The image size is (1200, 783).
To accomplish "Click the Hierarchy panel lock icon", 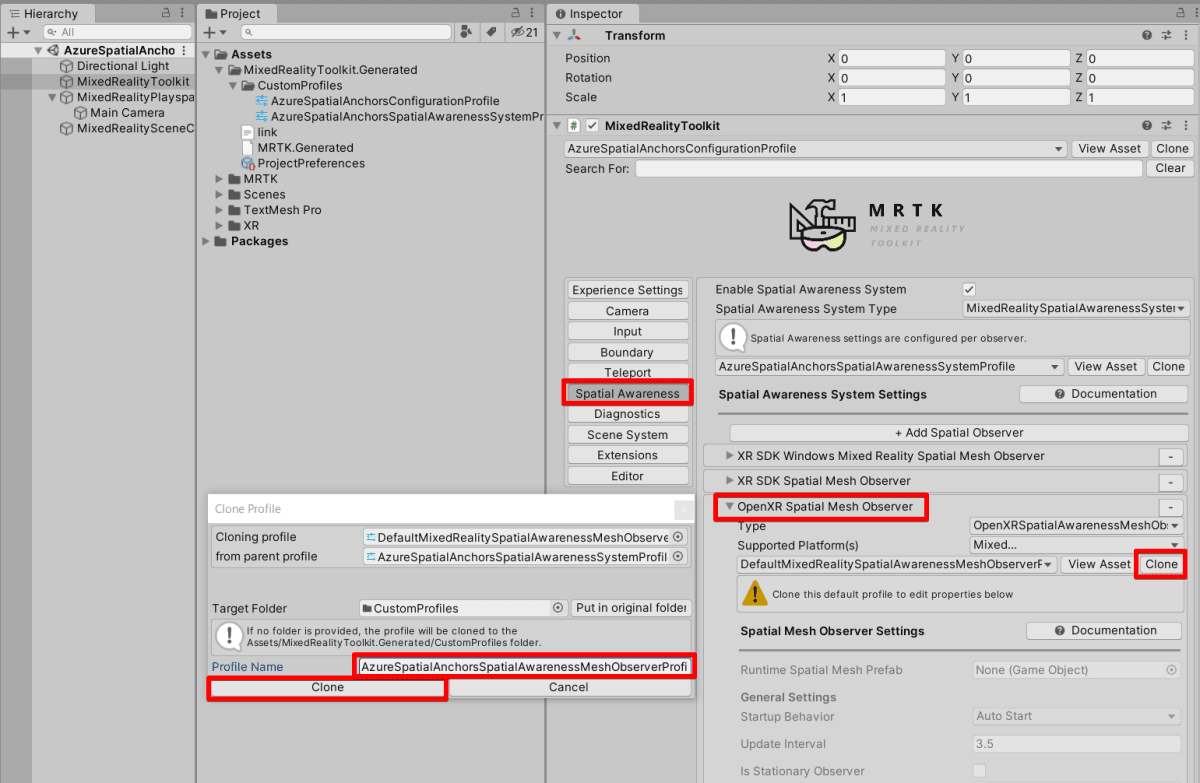I will [x=165, y=13].
